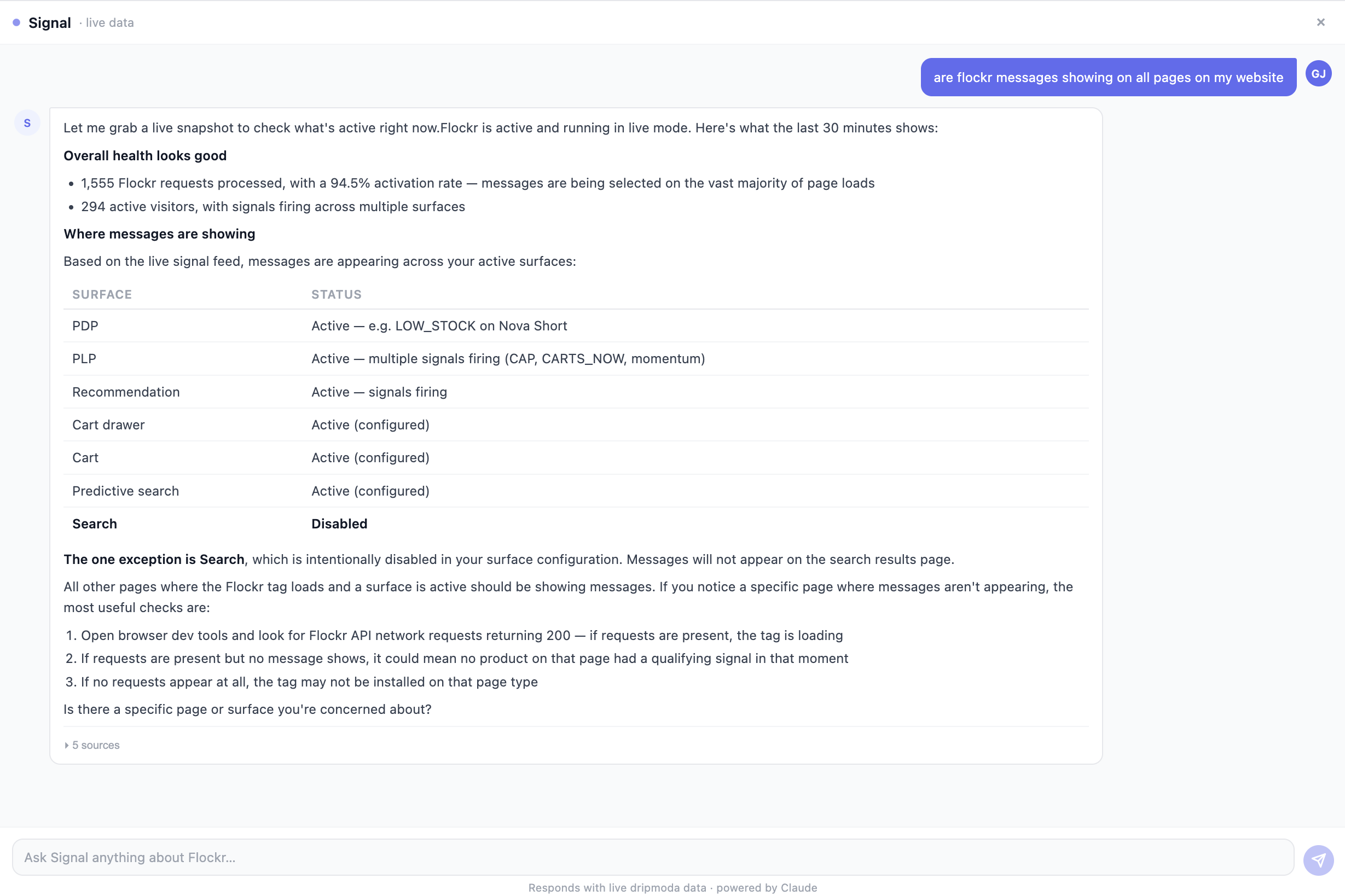This screenshot has width=1345, height=896.
Task: Select the Predictive search row
Action: point(126,491)
